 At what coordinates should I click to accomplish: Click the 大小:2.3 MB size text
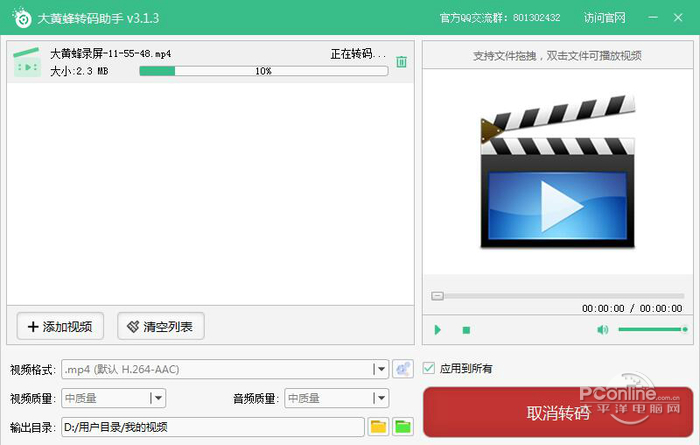(x=79, y=71)
